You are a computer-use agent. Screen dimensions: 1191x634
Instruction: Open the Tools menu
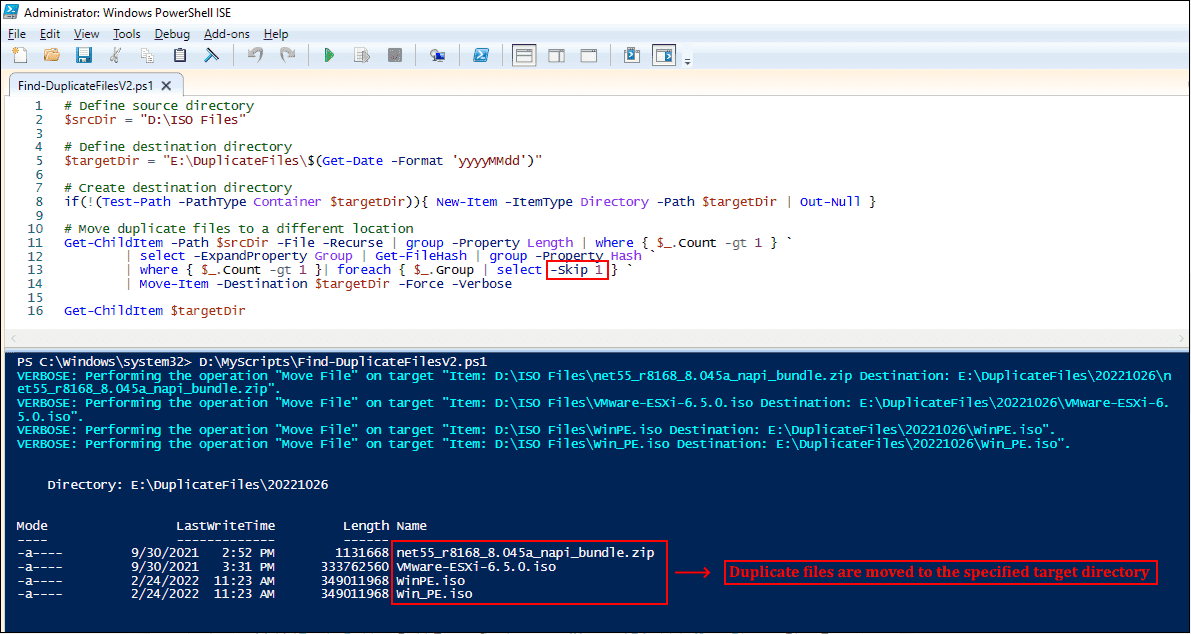[127, 33]
